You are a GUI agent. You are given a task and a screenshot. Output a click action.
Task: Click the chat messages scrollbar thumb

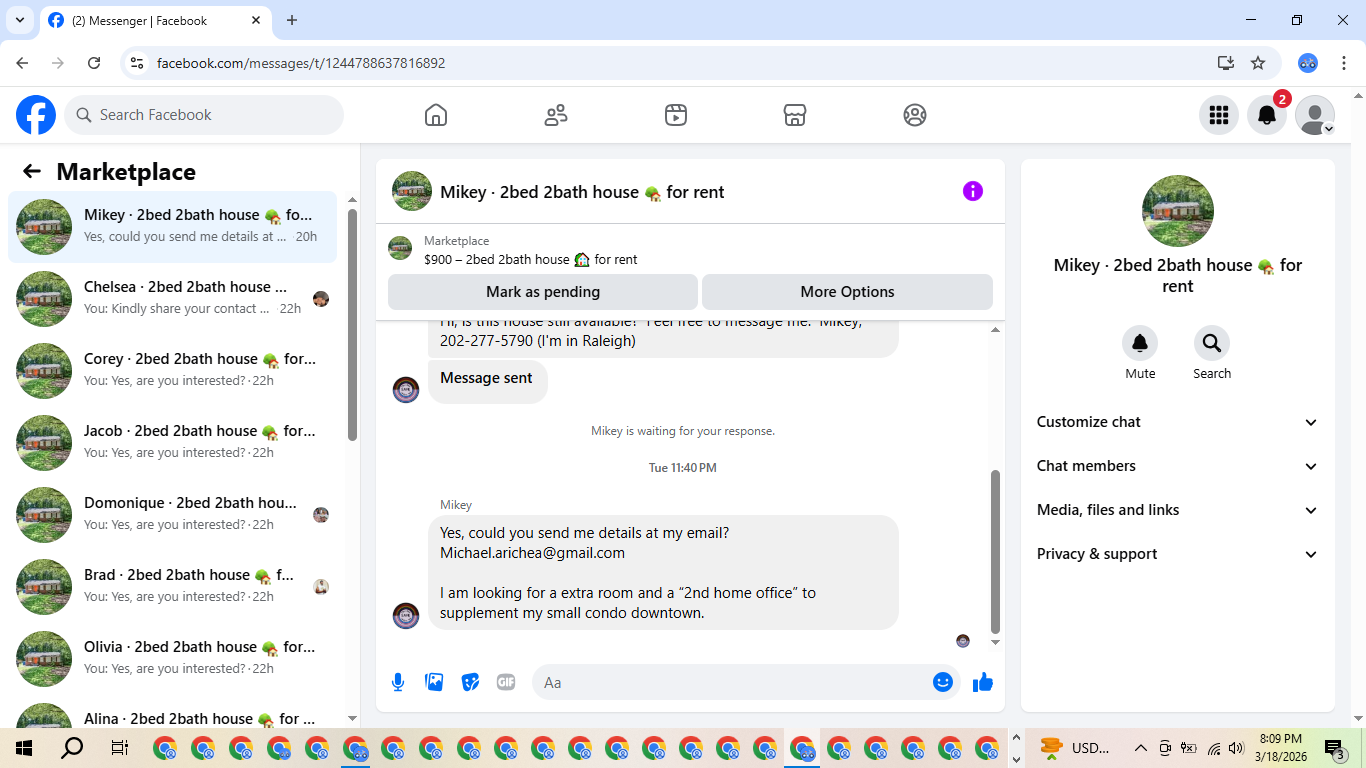(995, 552)
